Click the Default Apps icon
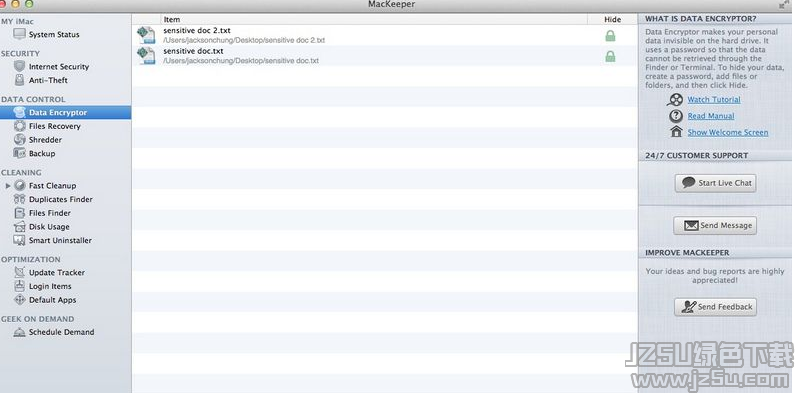This screenshot has height=393, width=795. pyautogui.click(x=19, y=300)
